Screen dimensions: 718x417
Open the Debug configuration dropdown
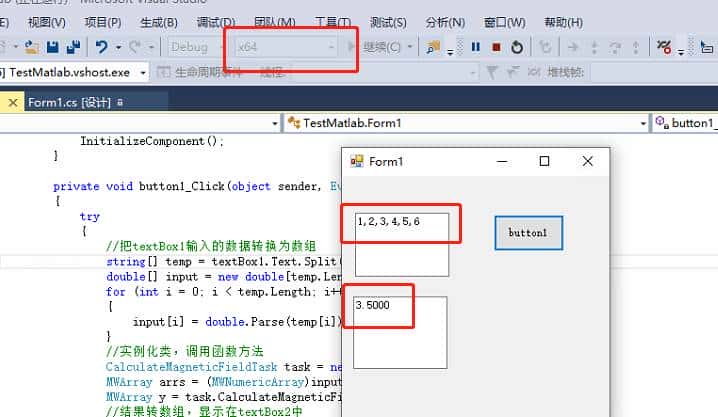pyautogui.click(x=197, y=47)
